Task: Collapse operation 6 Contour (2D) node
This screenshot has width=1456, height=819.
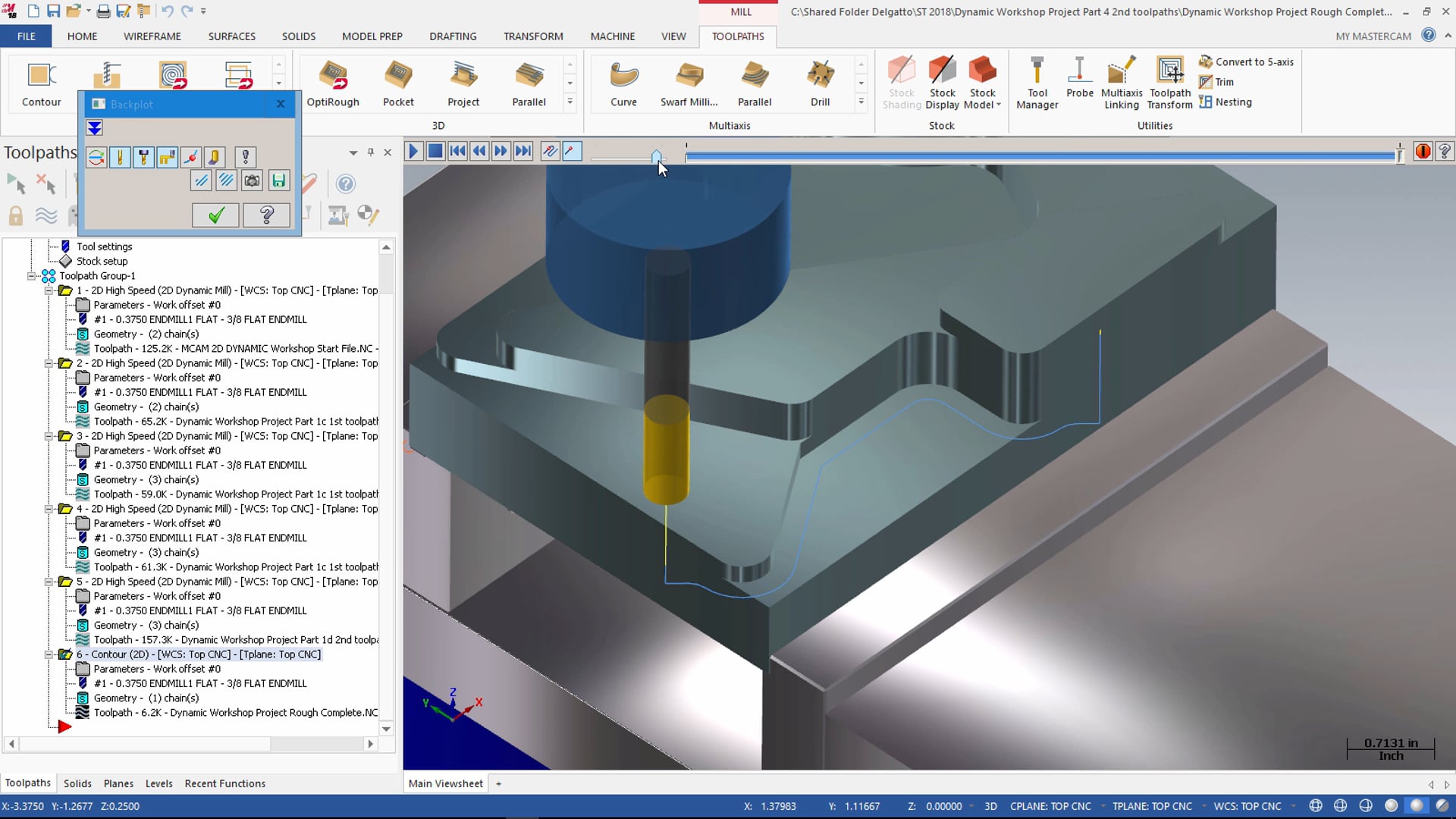Action: click(x=49, y=654)
